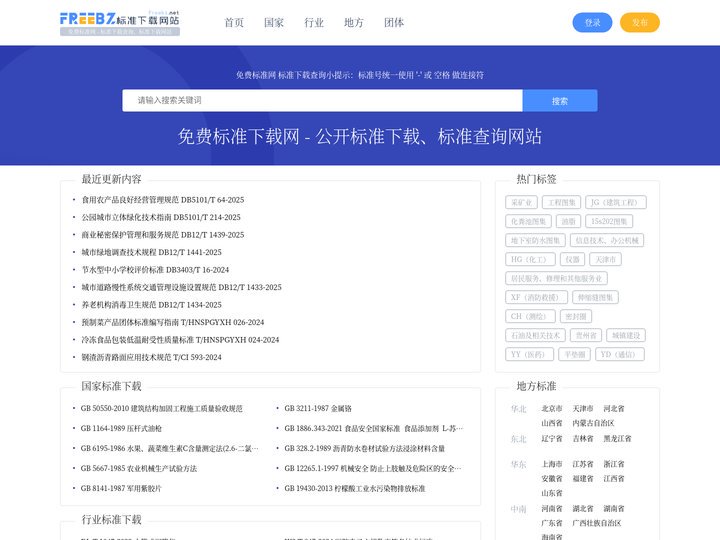Screen dimensions: 720x540
Task: Select the 城镇建设 hot tag
Action: point(626,335)
